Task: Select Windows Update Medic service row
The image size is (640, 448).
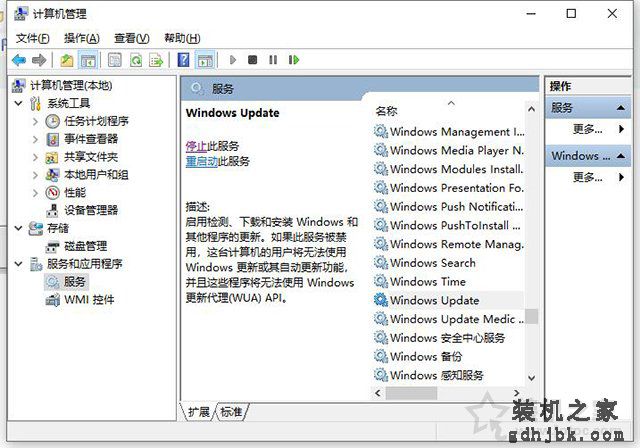Action: 449,319
